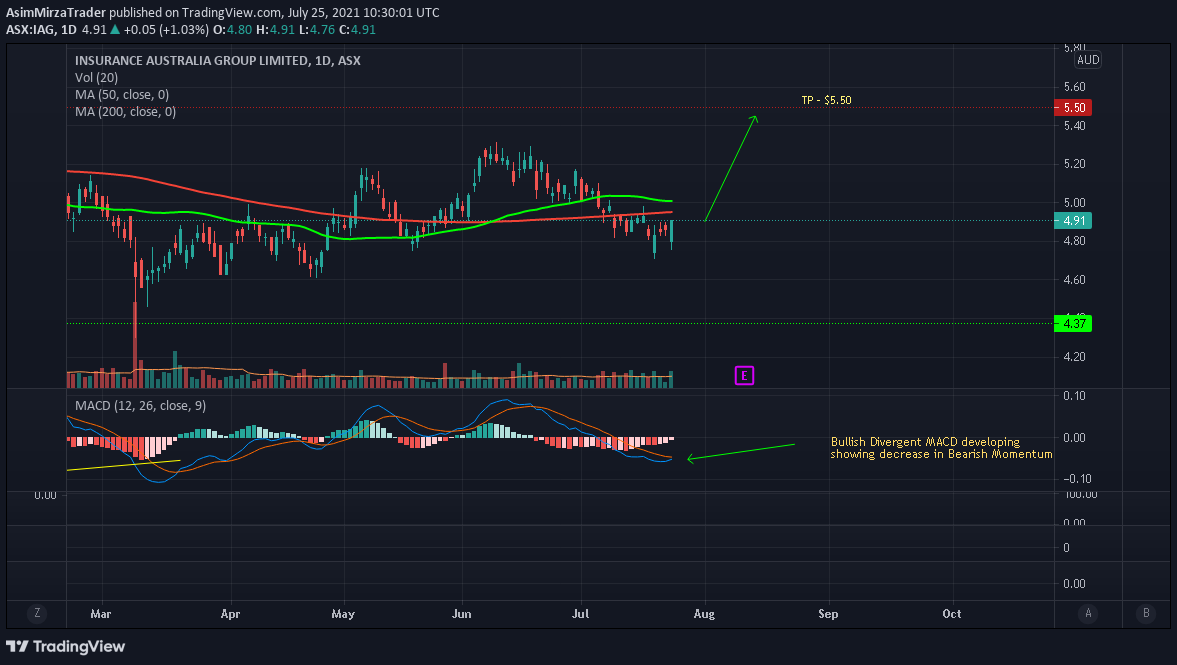Click the Jun label on time axis
Viewport: 1177px width, 665px height.
(462, 614)
